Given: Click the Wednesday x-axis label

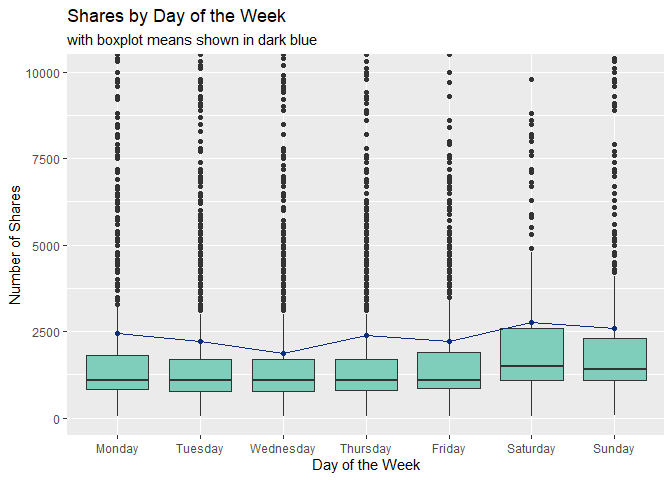Looking at the screenshot, I should click(283, 448).
